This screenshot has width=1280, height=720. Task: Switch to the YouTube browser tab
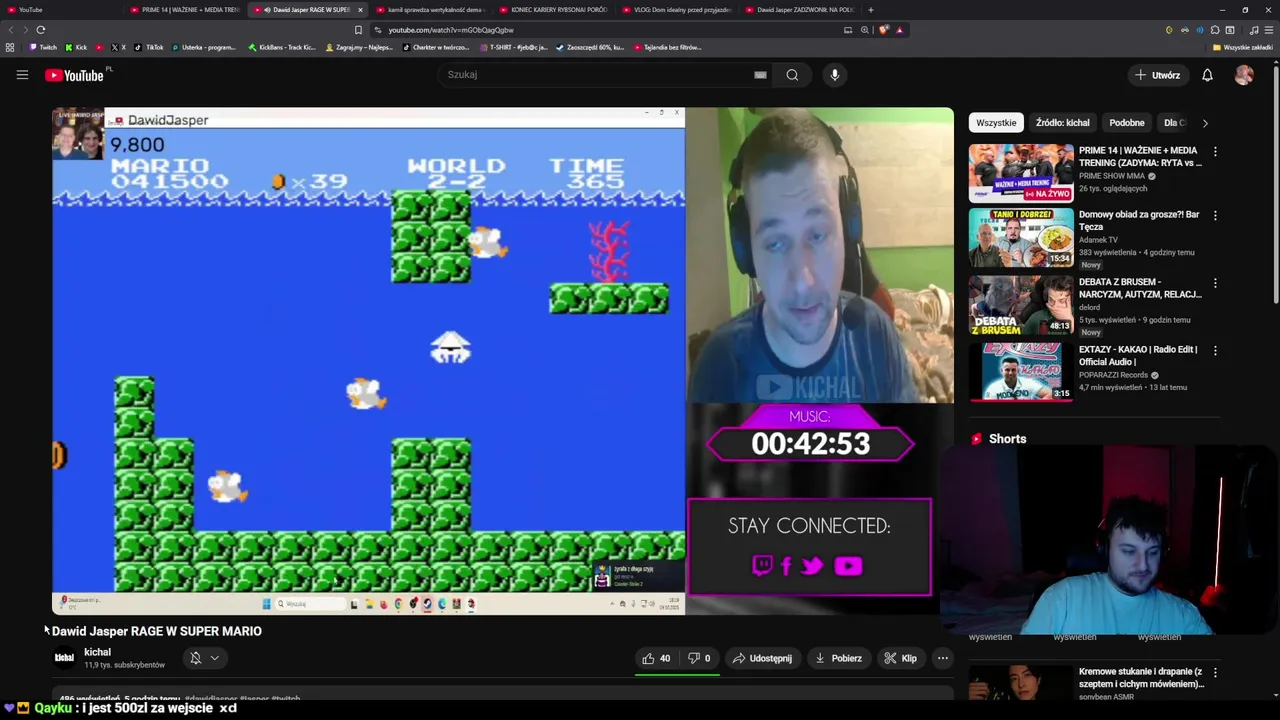click(x=60, y=10)
